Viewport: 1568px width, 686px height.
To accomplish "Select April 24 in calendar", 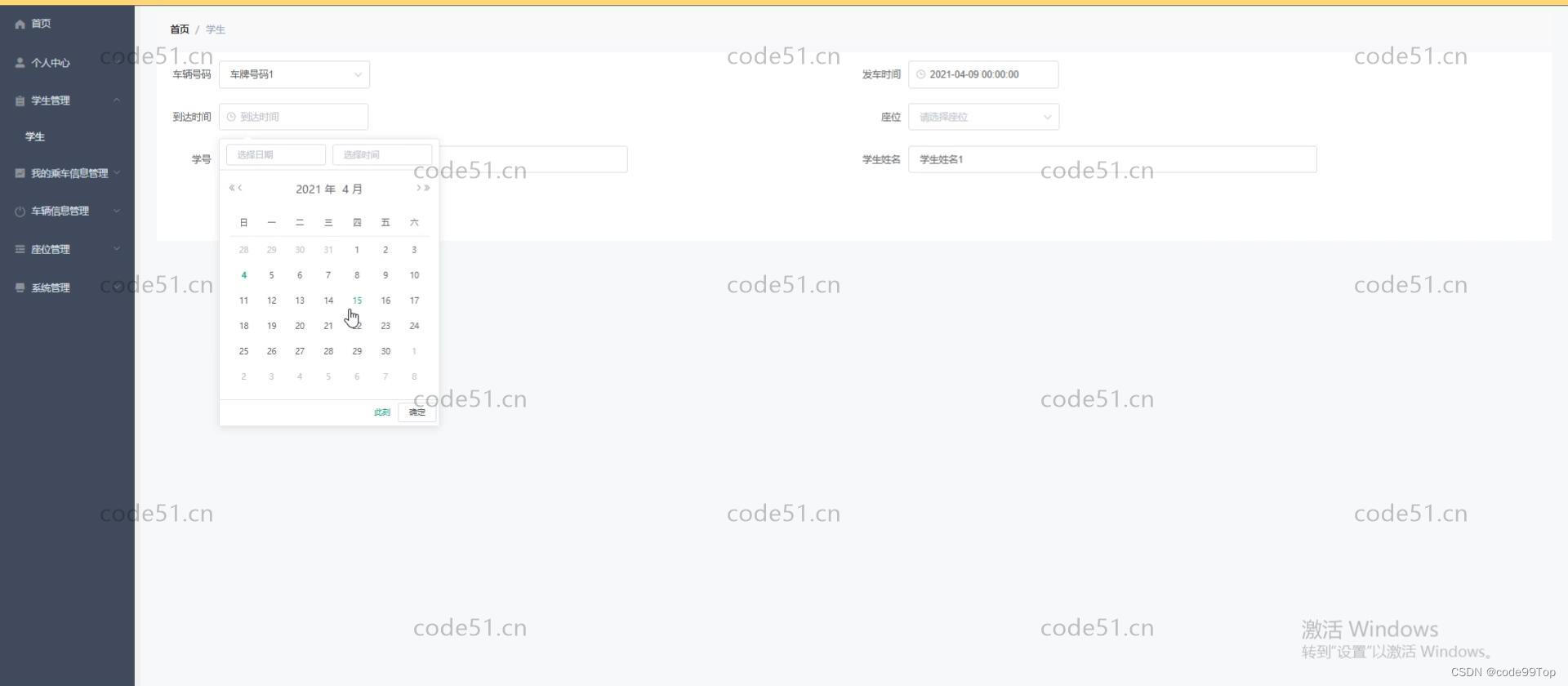I will click(x=414, y=326).
